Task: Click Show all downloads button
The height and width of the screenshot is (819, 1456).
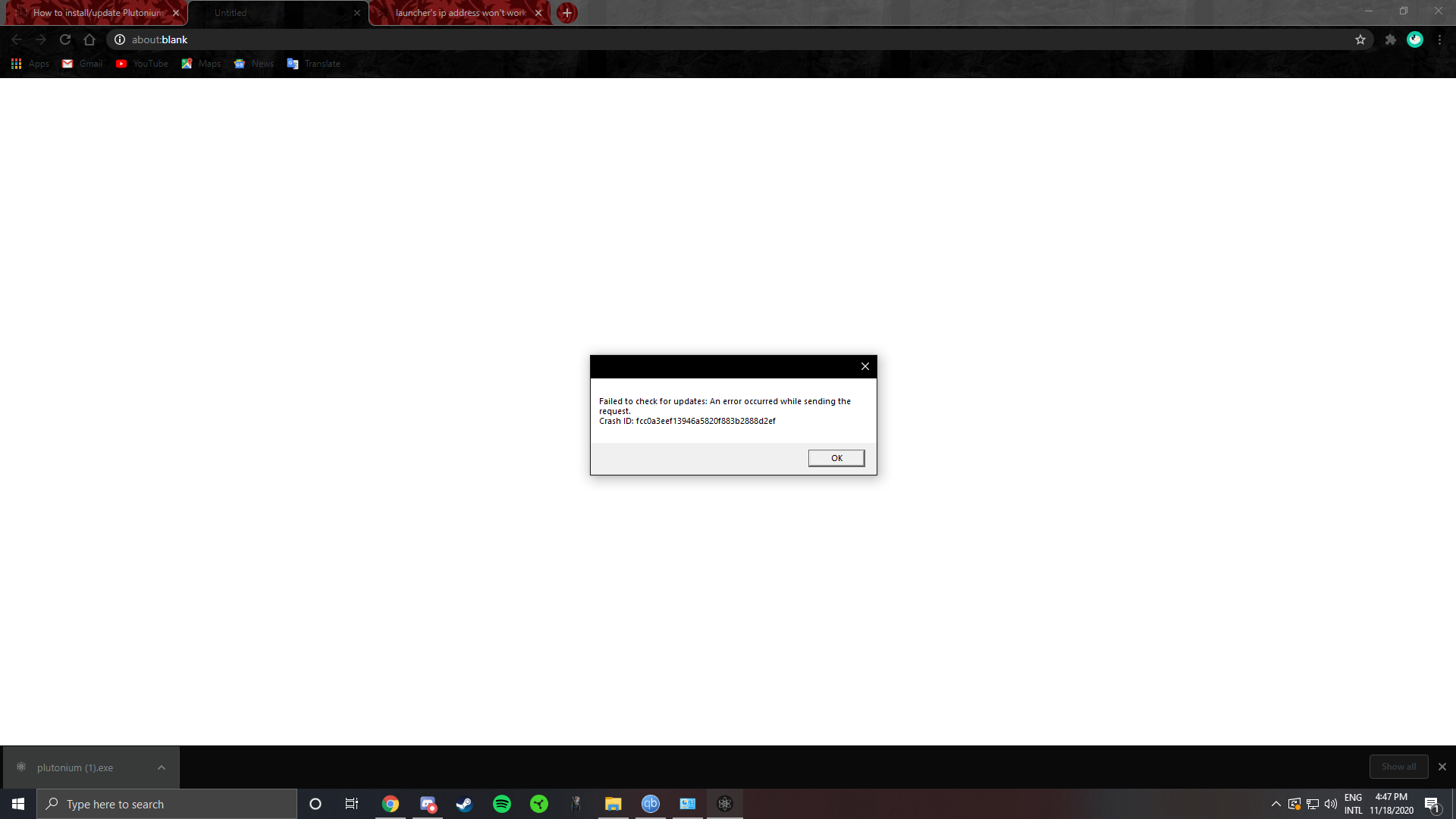Action: [1398, 767]
